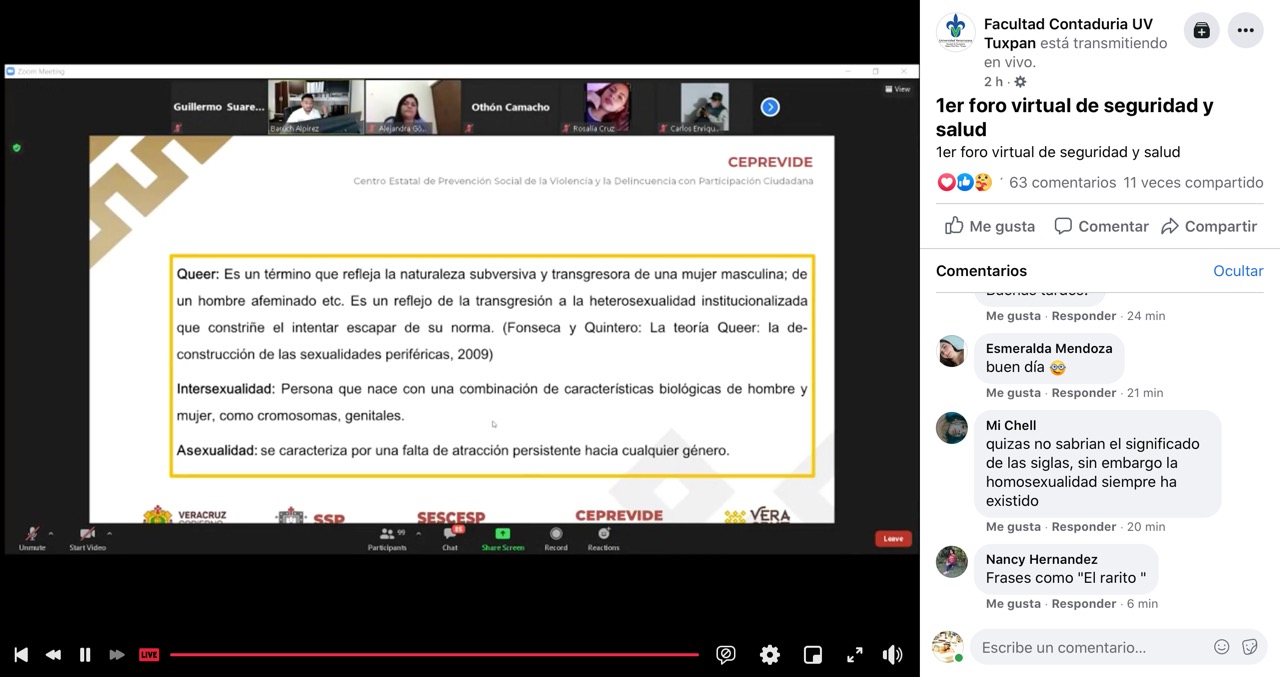The image size is (1280, 677).
Task: Click the red Zoom Leave button
Action: click(x=893, y=538)
